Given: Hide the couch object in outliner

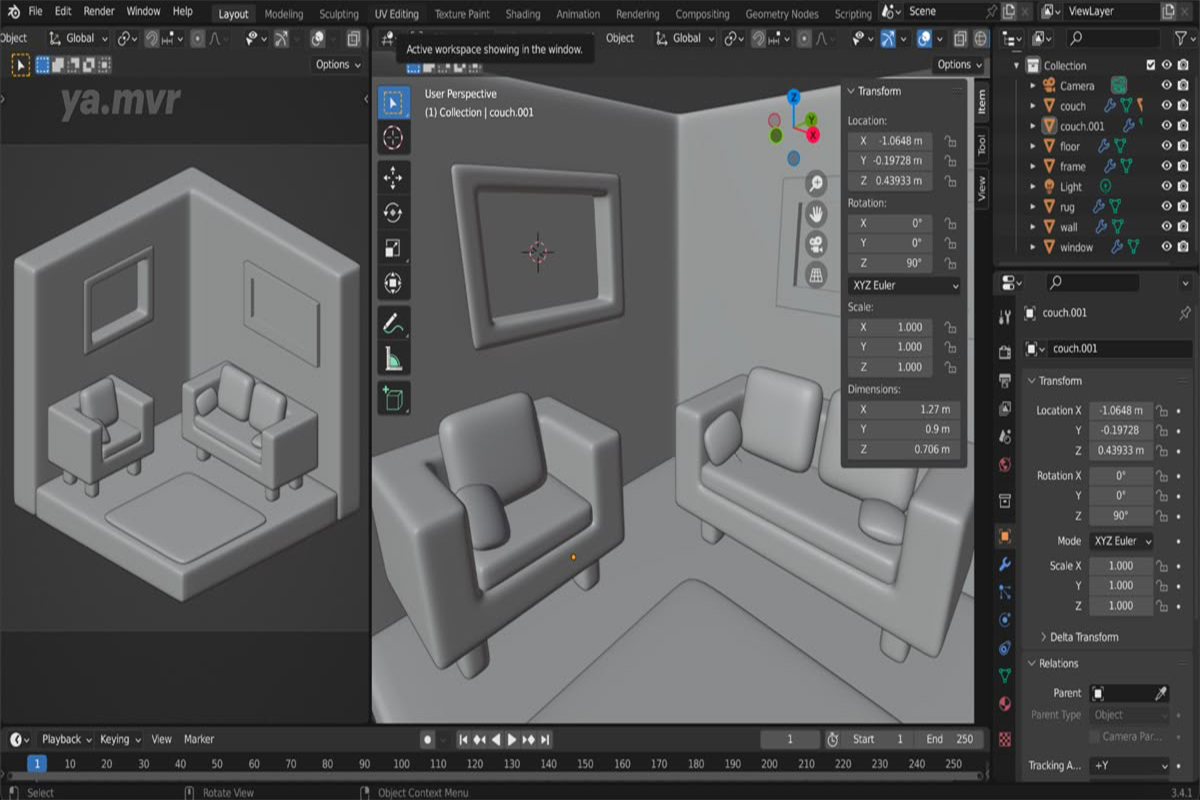Looking at the screenshot, I should coord(1166,106).
